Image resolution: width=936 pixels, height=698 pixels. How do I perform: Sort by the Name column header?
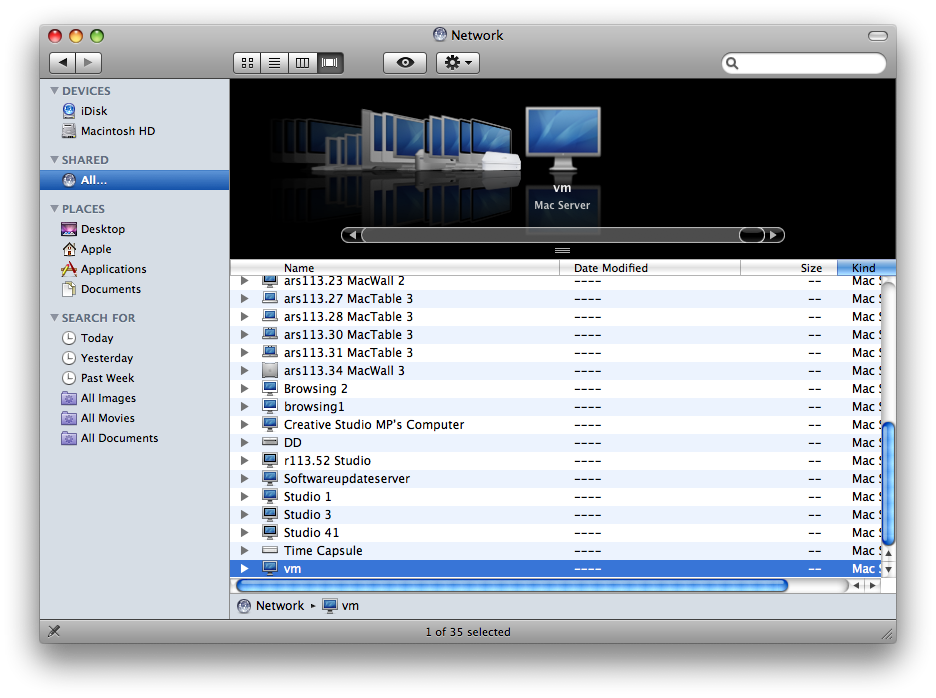click(x=395, y=267)
